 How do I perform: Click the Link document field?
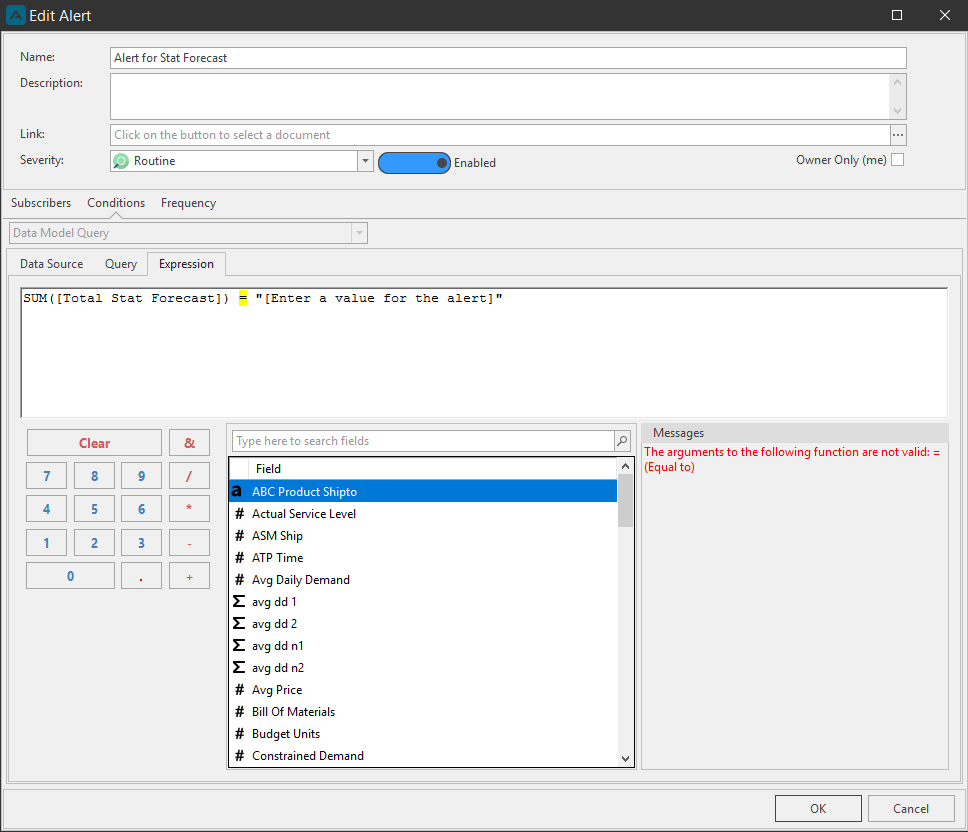click(500, 135)
